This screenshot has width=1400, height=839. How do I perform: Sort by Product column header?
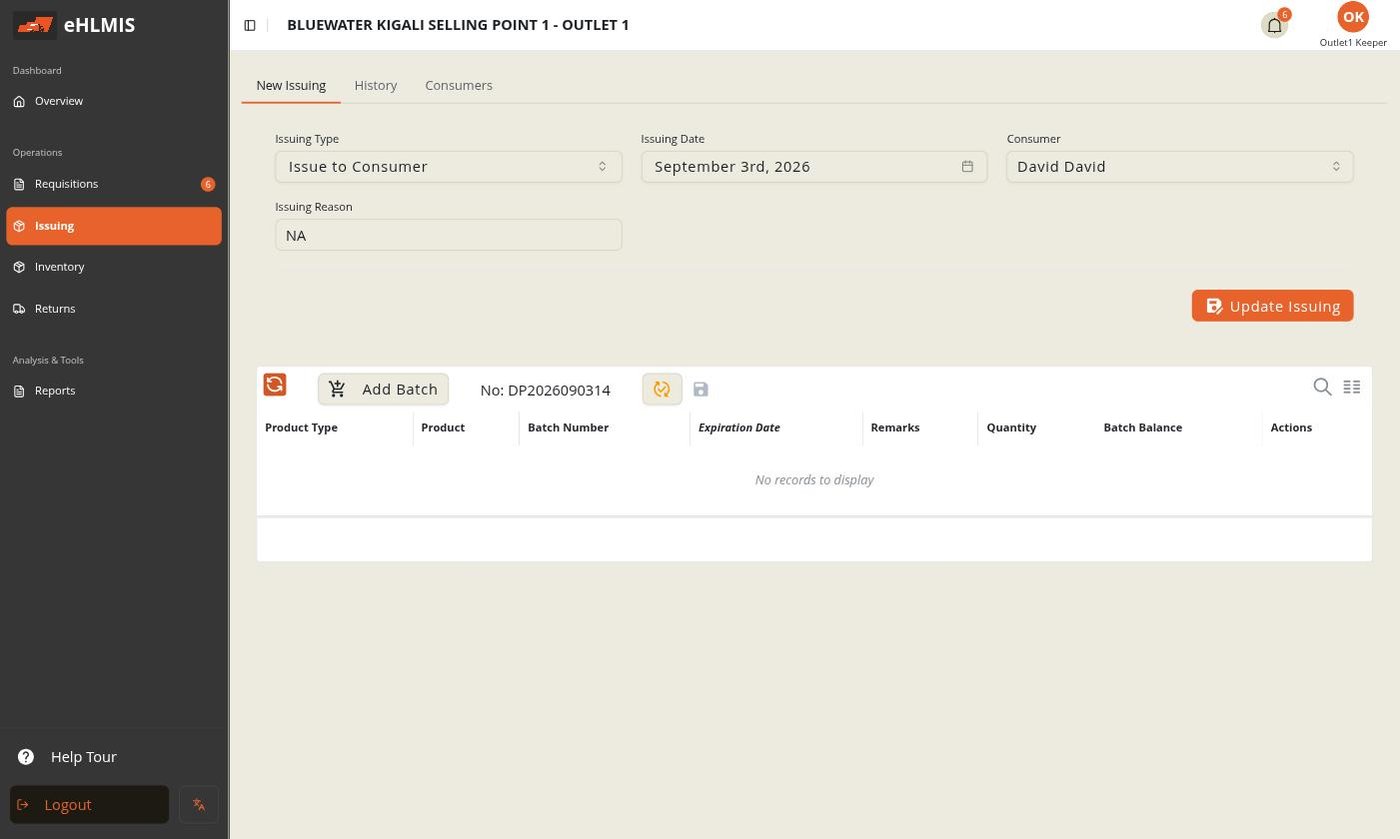tap(443, 427)
